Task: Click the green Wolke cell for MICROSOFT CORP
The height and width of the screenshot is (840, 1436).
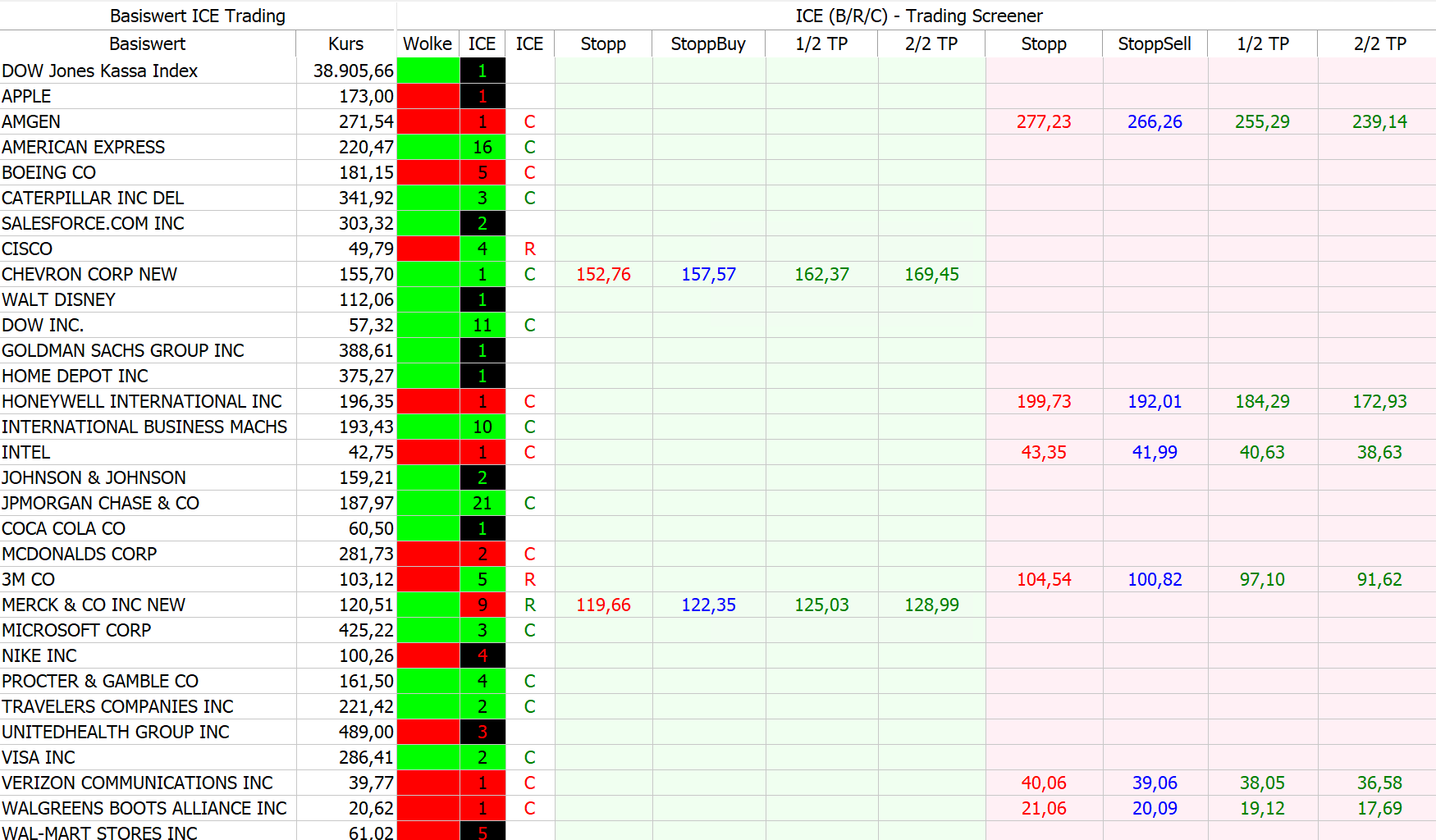Action: pyautogui.click(x=428, y=630)
